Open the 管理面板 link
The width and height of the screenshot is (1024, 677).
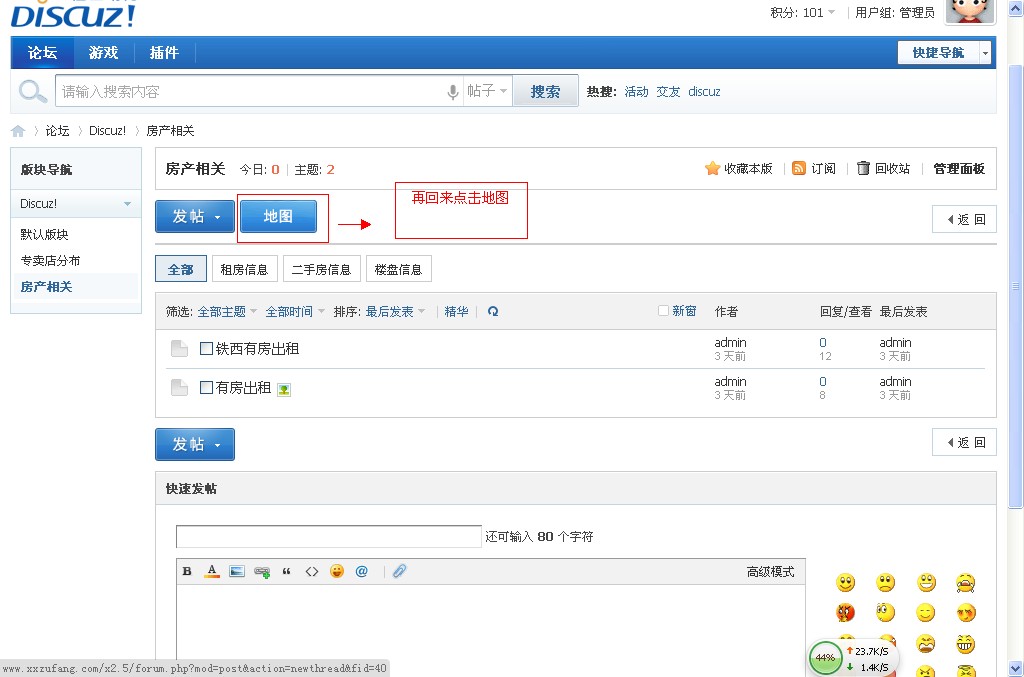pyautogui.click(x=959, y=168)
